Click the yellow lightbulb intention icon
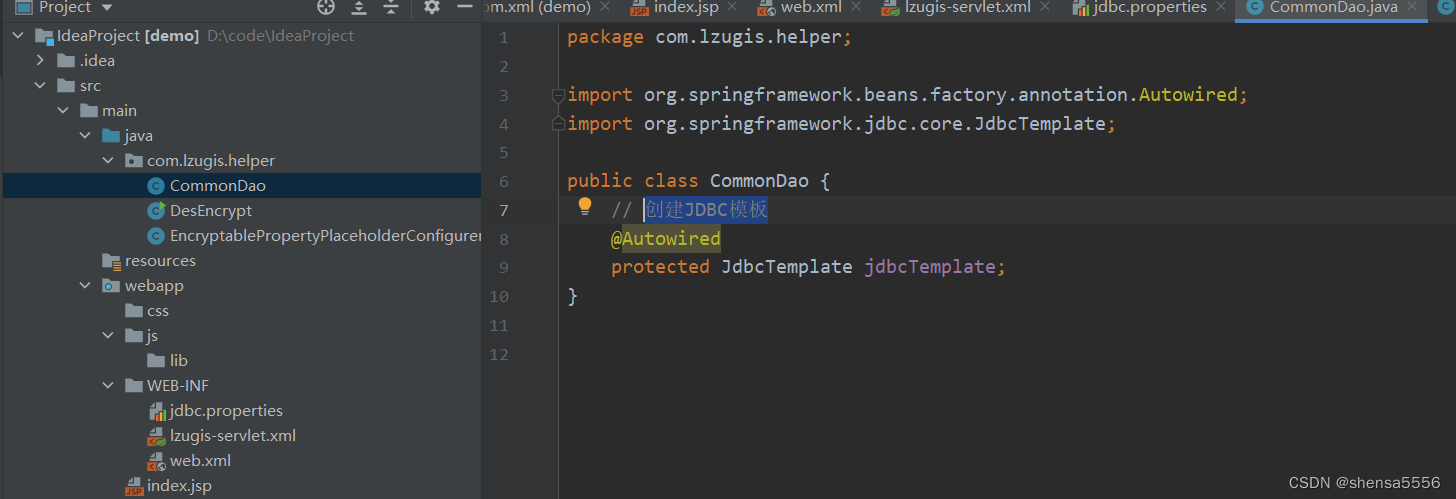This screenshot has height=499, width=1456. pos(585,207)
